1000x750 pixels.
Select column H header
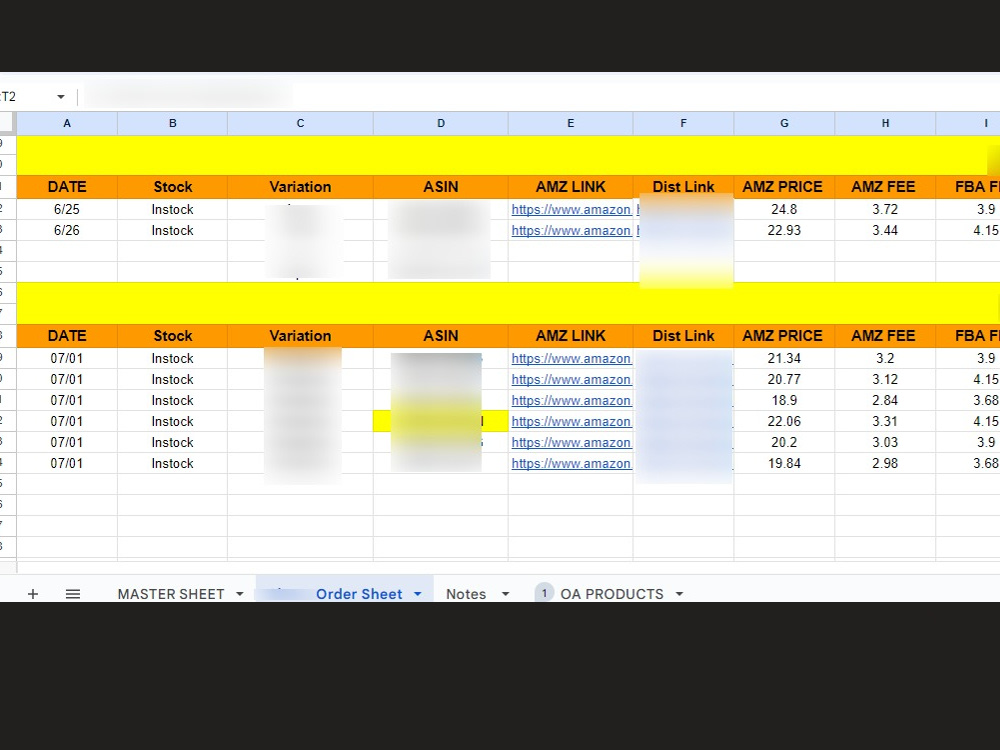[x=885, y=123]
